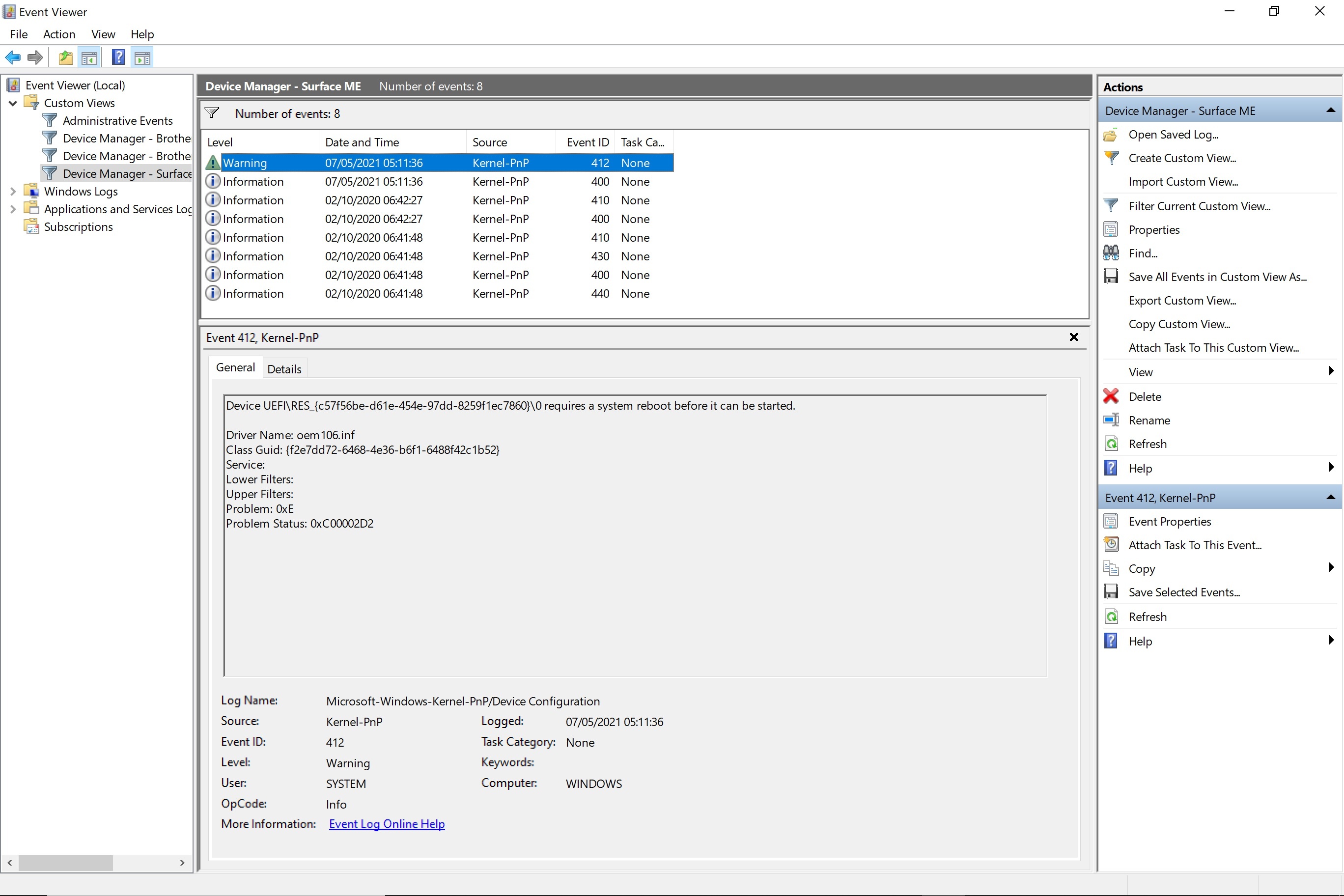
Task: Refresh under Event 412 actions section
Action: (1147, 616)
